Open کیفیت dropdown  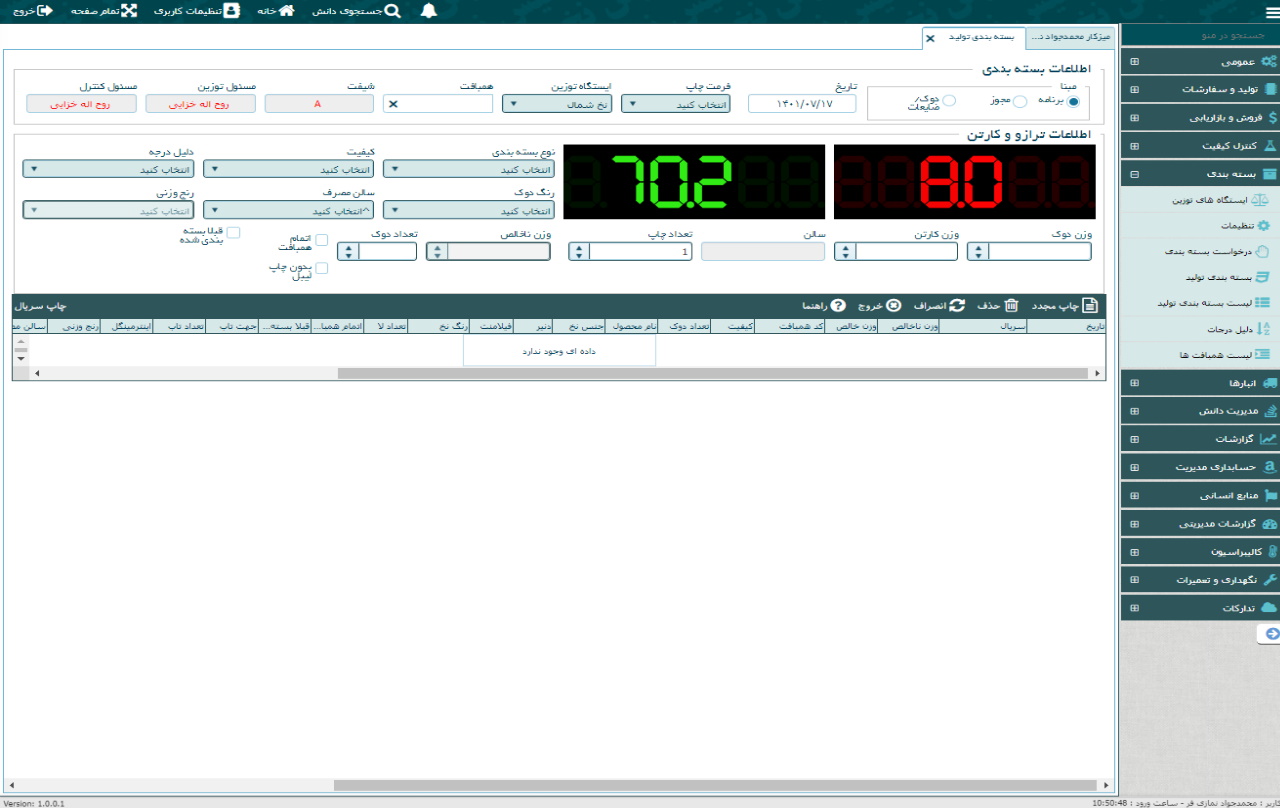[289, 169]
